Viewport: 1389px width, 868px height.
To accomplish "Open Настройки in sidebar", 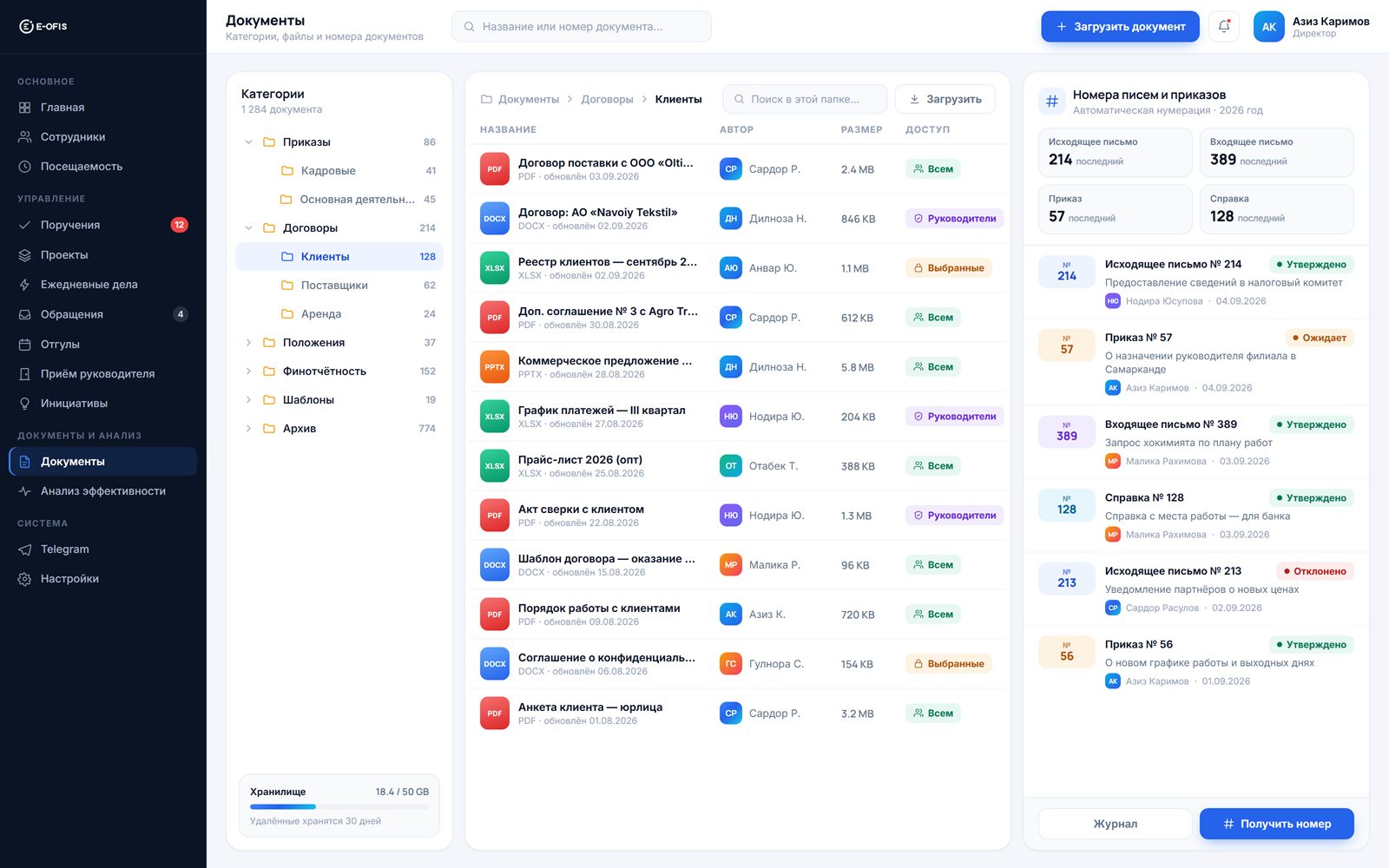I will [102, 579].
